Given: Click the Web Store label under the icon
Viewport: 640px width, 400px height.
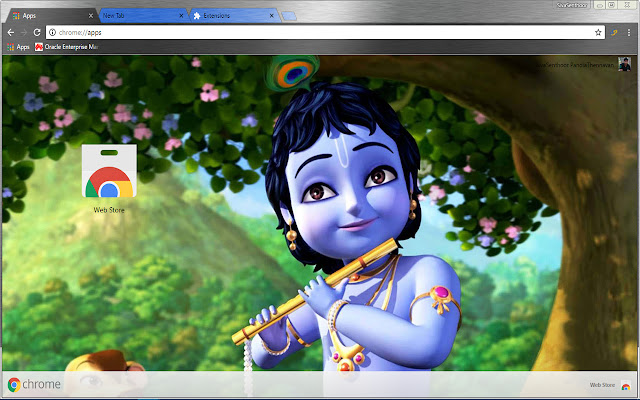Looking at the screenshot, I should [109, 210].
